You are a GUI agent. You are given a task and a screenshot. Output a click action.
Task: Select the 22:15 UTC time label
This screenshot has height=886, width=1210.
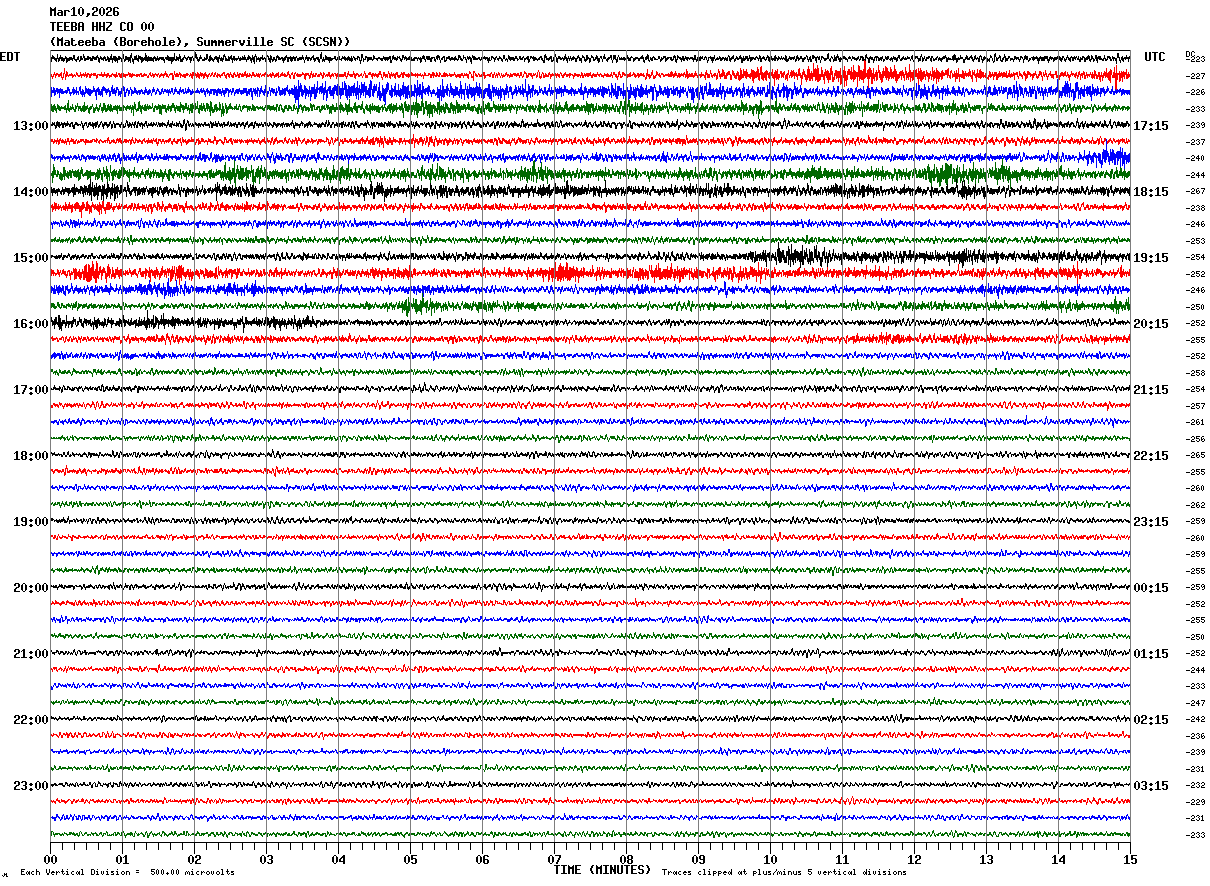[1152, 456]
